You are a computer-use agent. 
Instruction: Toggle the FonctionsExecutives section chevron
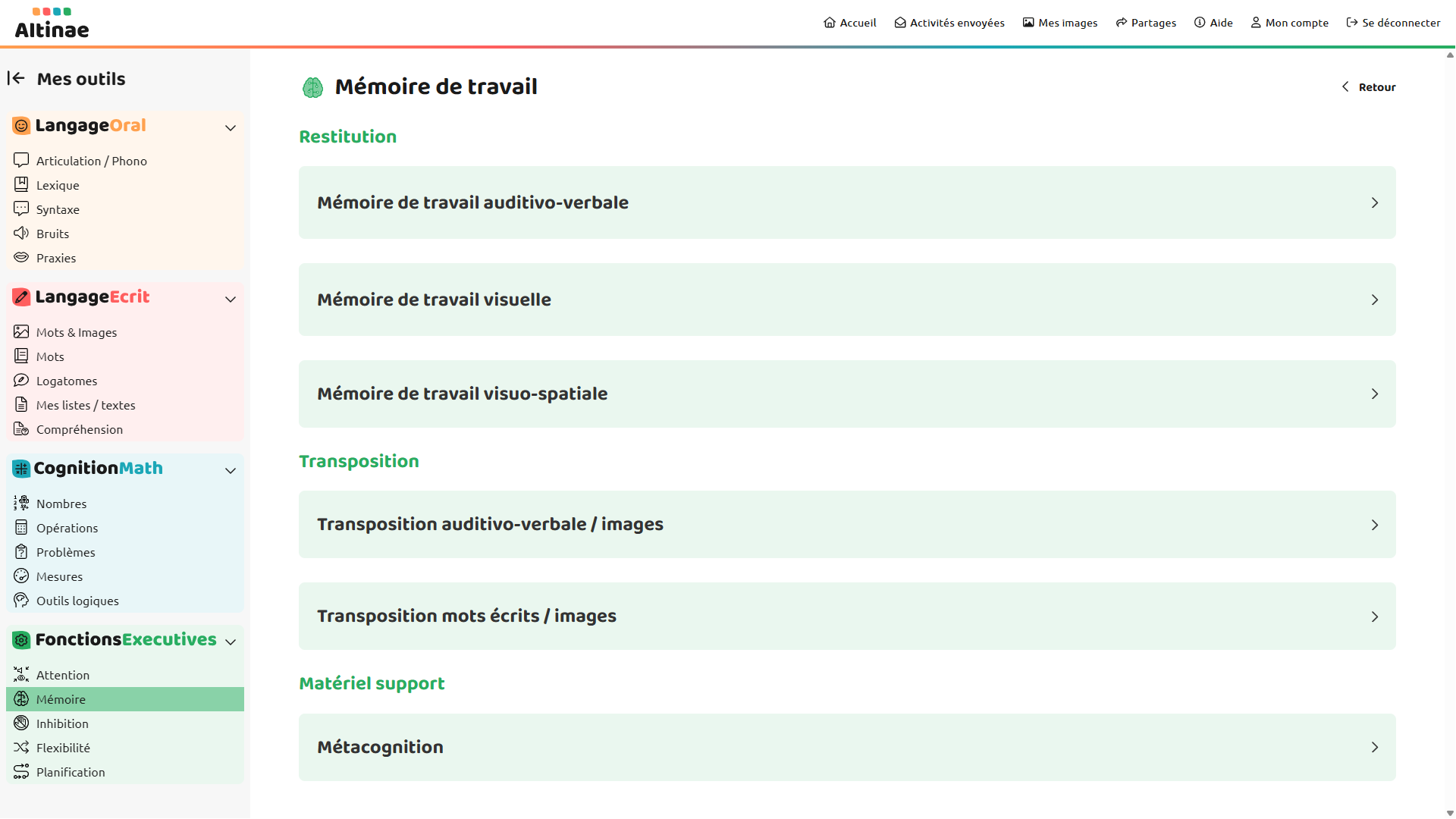tap(231, 642)
